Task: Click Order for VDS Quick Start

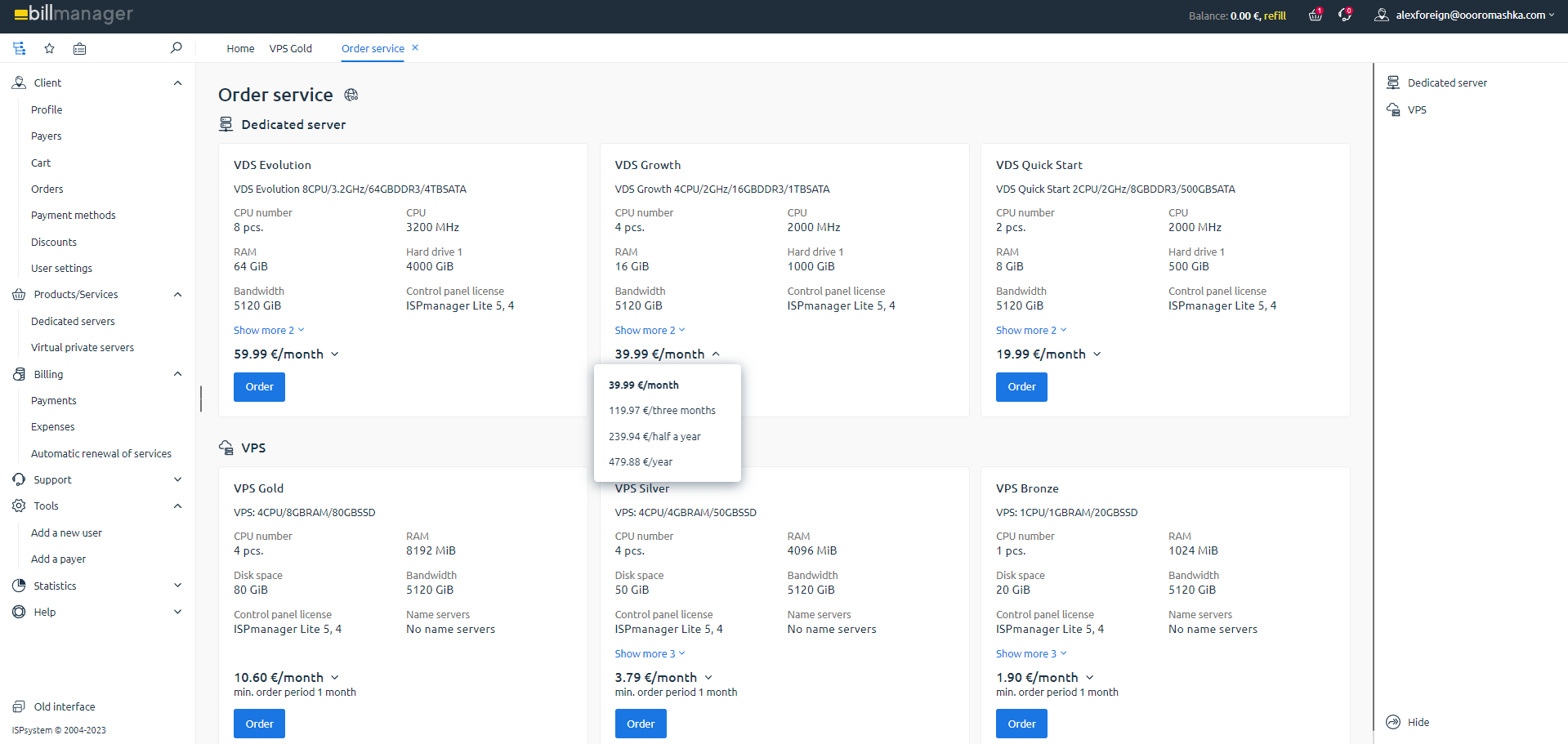Action: point(1021,386)
